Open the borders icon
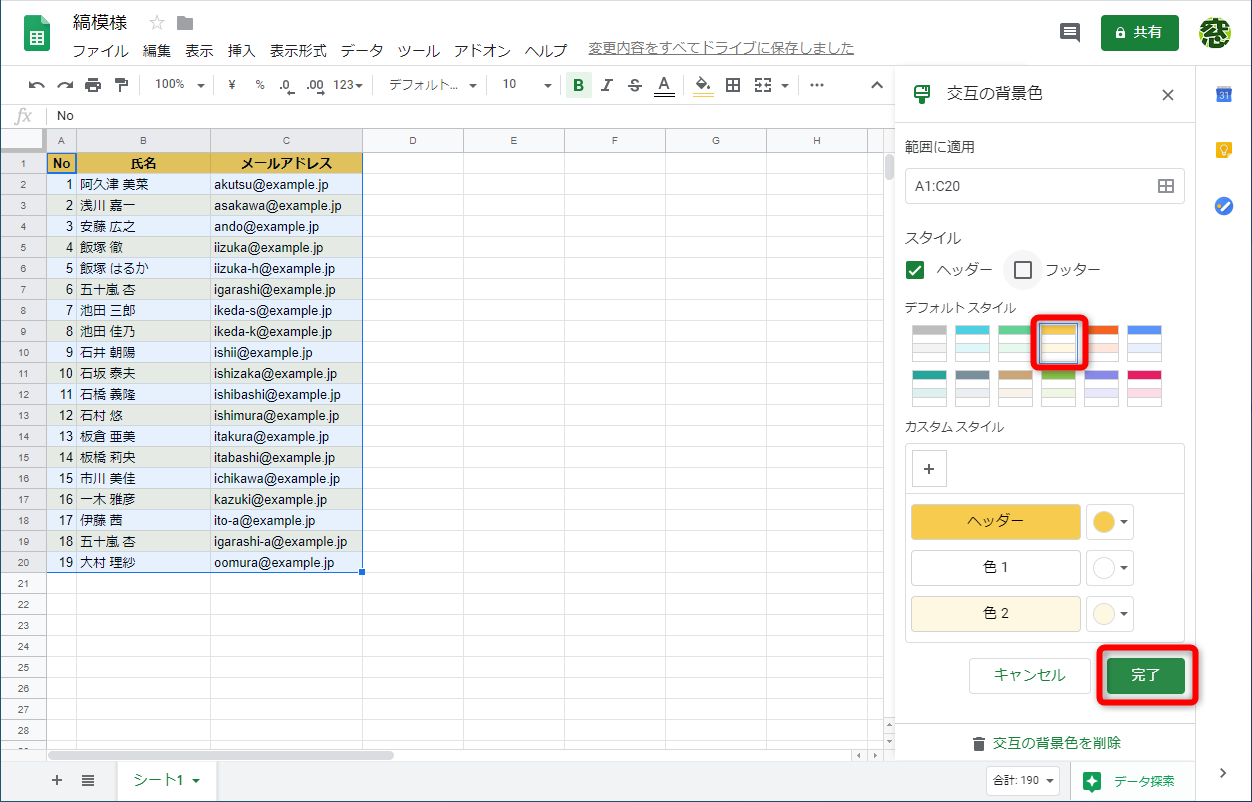The width and height of the screenshot is (1252, 802). (x=733, y=85)
